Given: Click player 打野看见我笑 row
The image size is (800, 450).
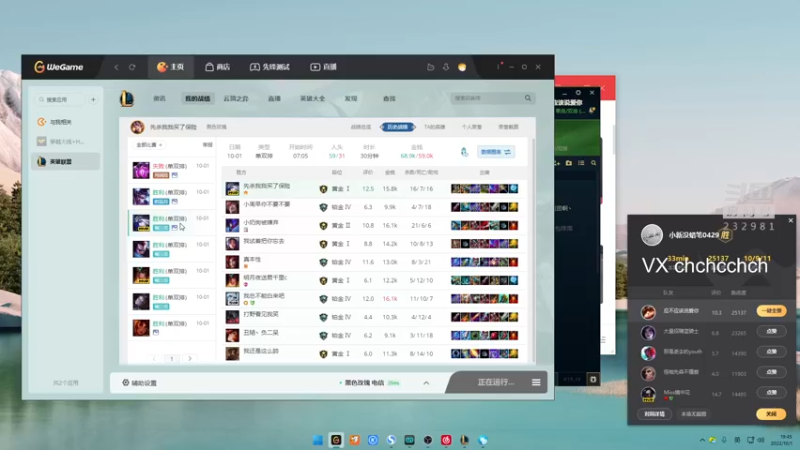Looking at the screenshot, I should coord(376,317).
